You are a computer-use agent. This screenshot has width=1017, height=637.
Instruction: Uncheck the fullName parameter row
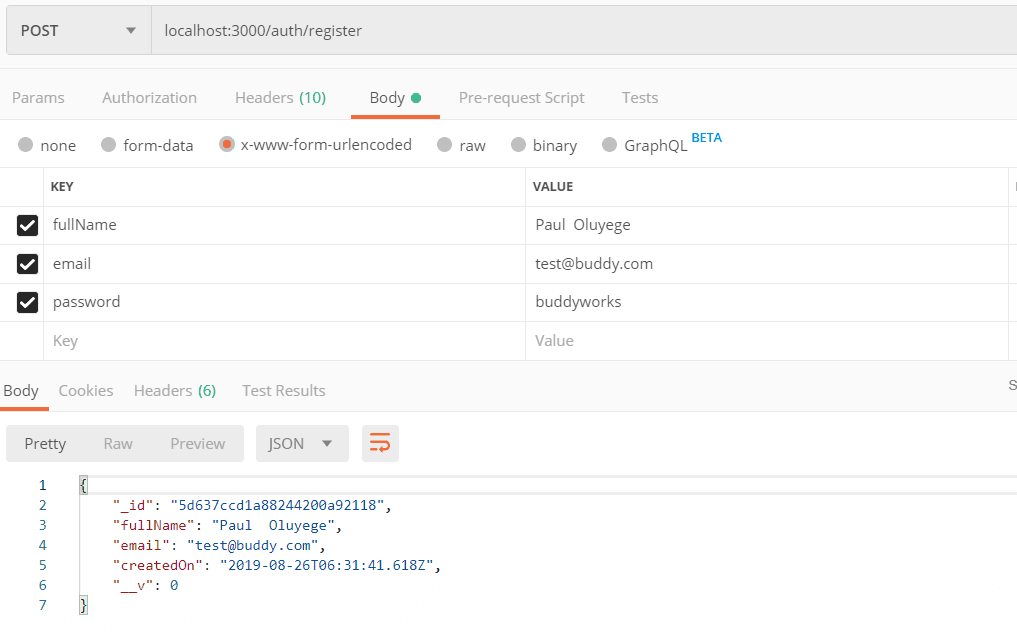pos(26,225)
